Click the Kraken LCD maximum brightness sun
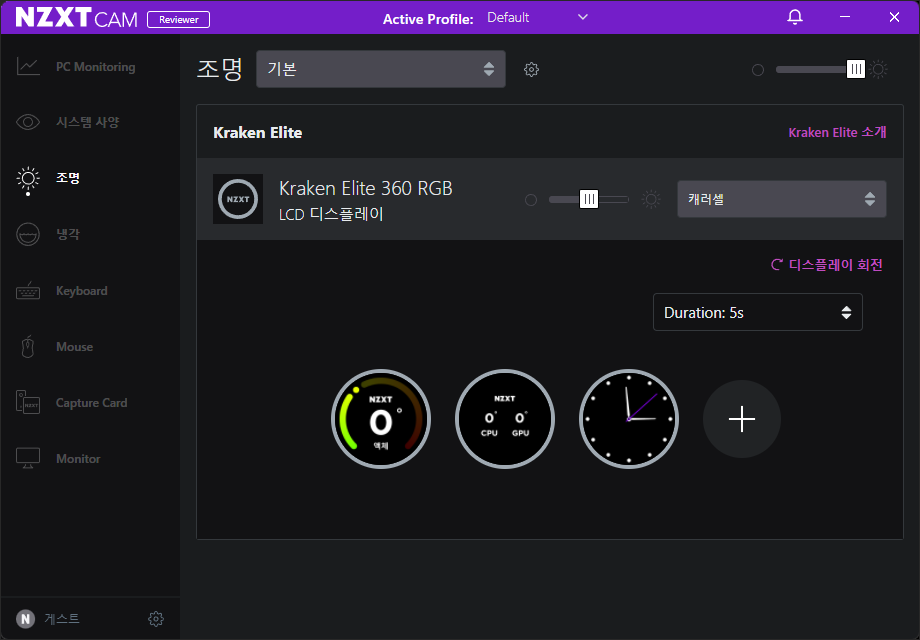The image size is (920, 640). coord(651,199)
